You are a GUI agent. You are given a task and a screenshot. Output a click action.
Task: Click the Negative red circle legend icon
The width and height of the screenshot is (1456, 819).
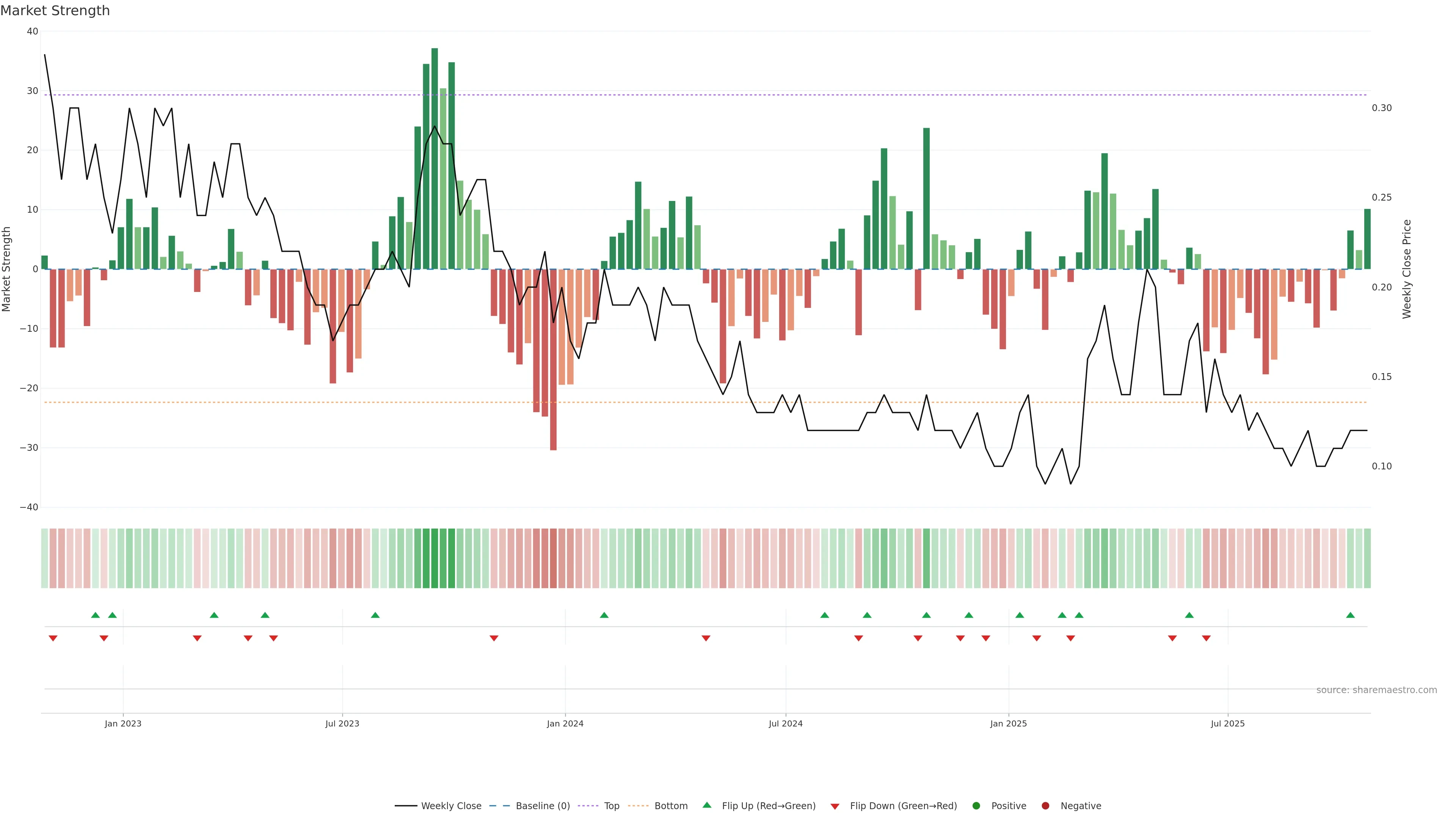tap(1045, 806)
